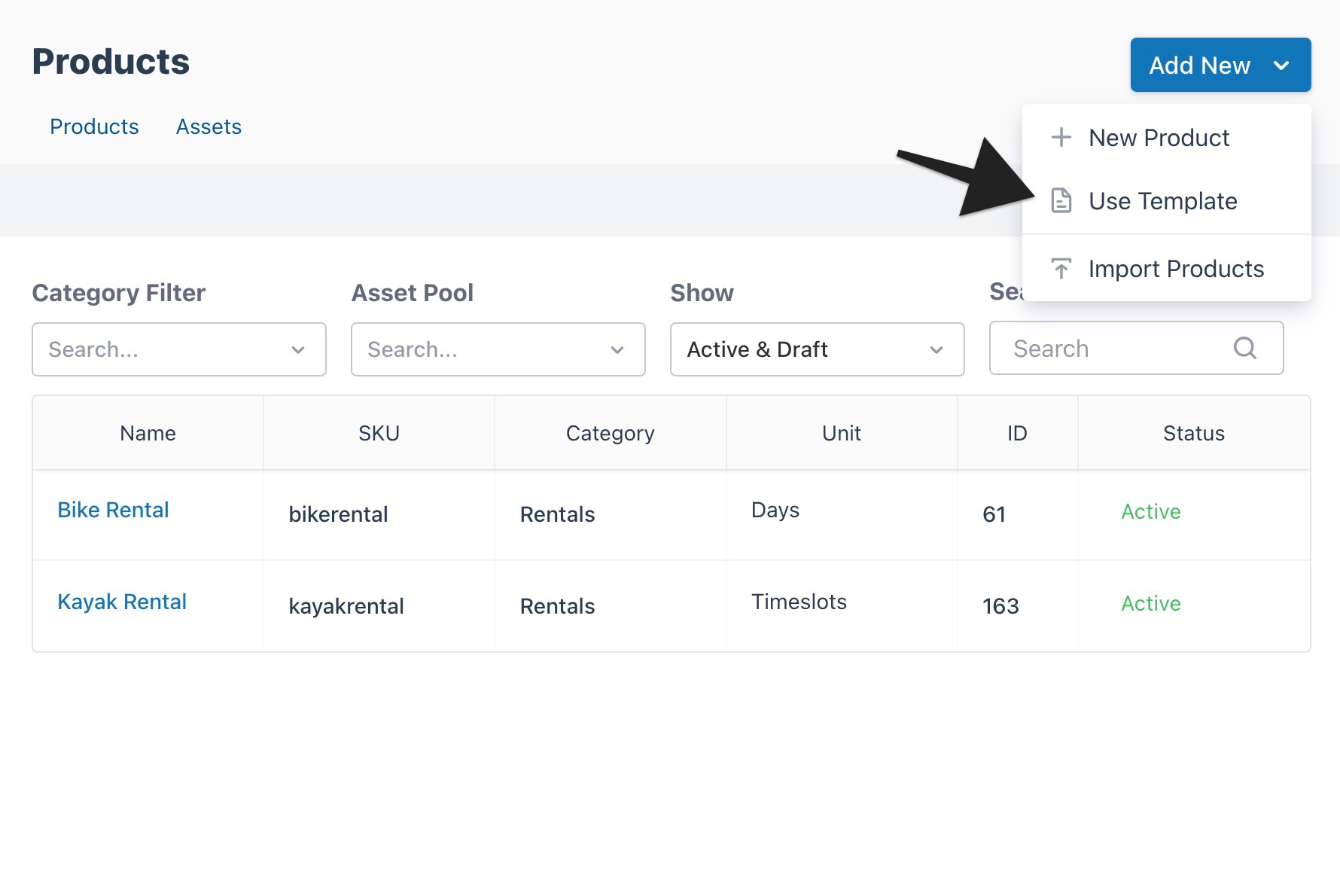Click Rentals category in Bike Rental row
Viewport: 1340px width, 896px height.
pyautogui.click(x=557, y=514)
